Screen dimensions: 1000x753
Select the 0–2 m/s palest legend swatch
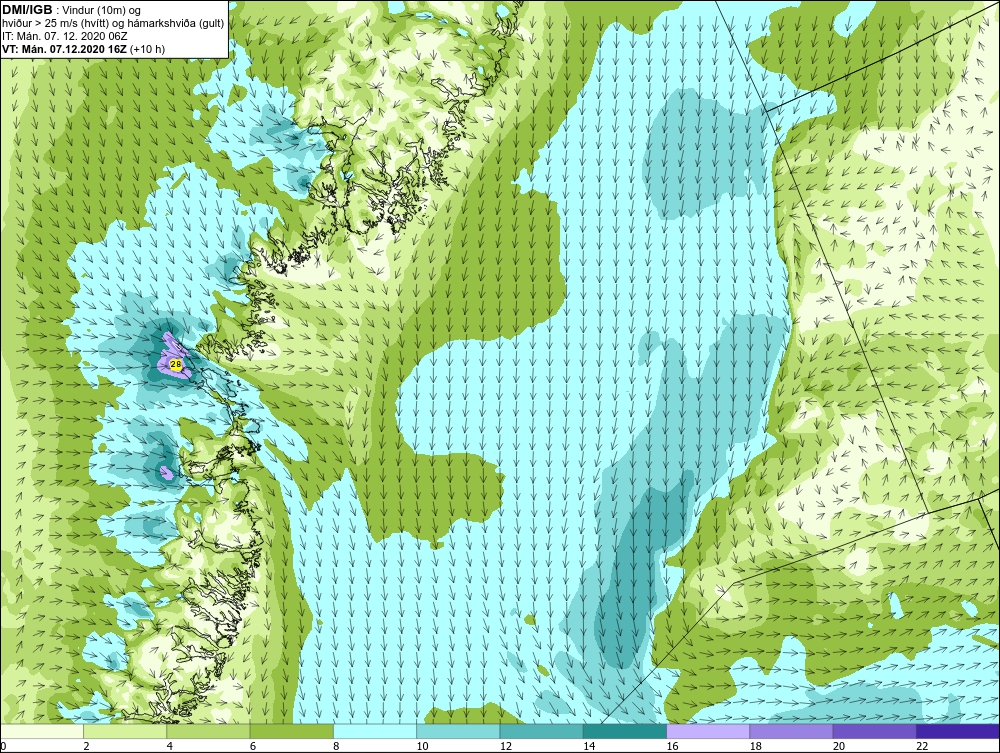[x=41, y=731]
